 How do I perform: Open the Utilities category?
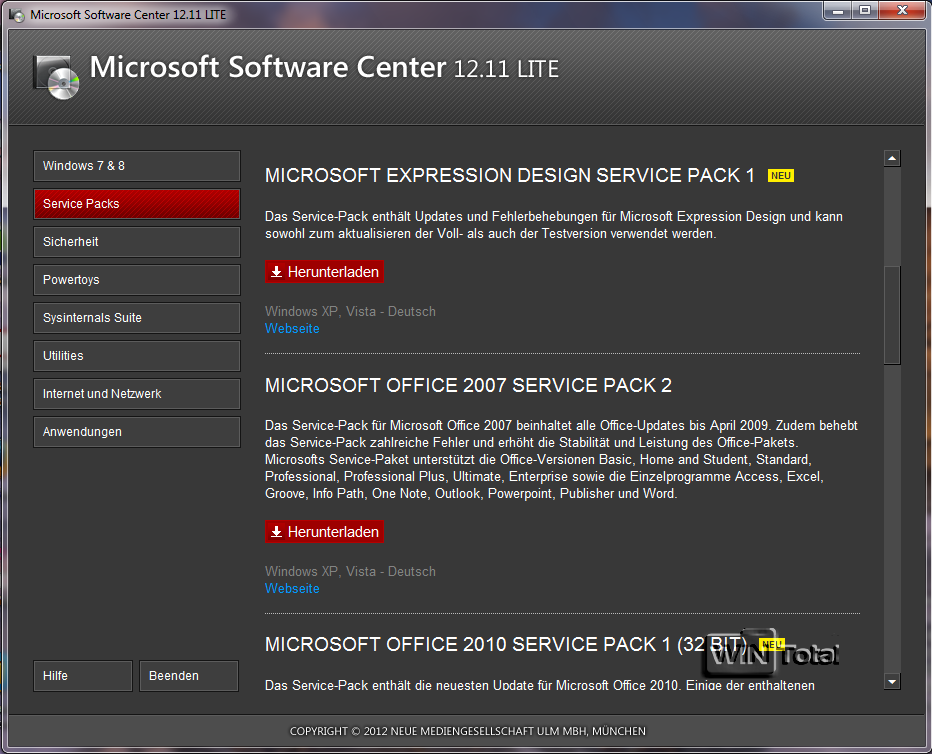pyautogui.click(x=137, y=356)
